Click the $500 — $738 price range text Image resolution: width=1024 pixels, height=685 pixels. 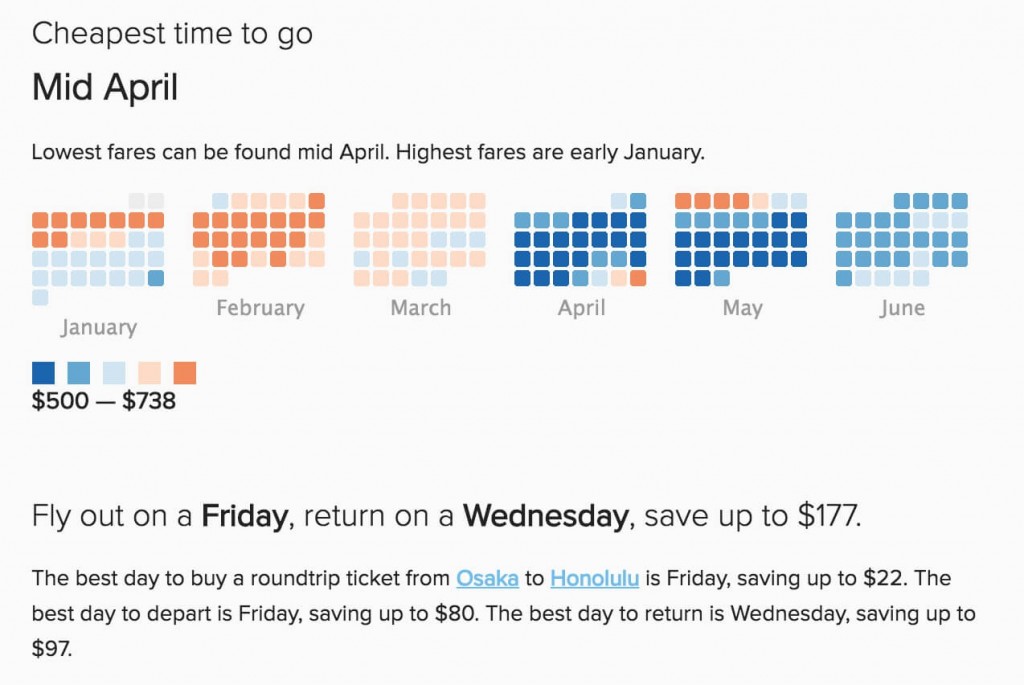104,400
